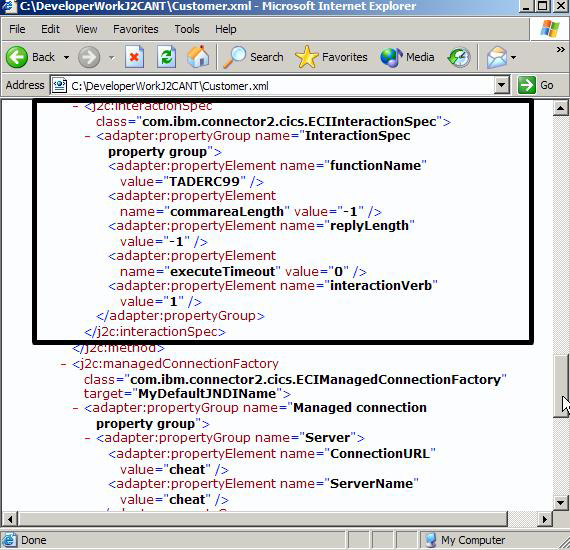Screen dimensions: 570x550
Task: Collapse the Server property group node
Action: 87,438
